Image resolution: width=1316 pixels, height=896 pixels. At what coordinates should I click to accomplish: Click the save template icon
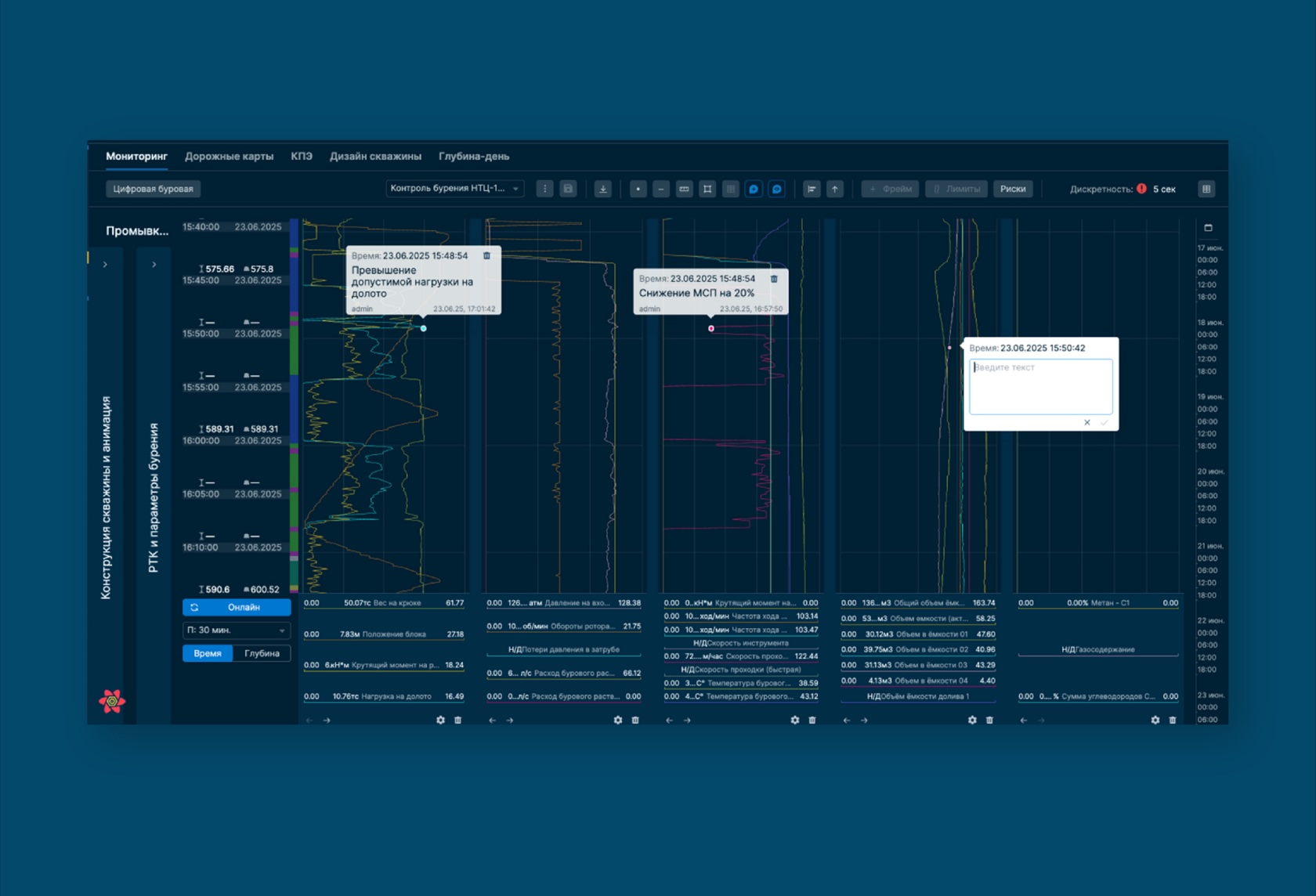coord(569,189)
